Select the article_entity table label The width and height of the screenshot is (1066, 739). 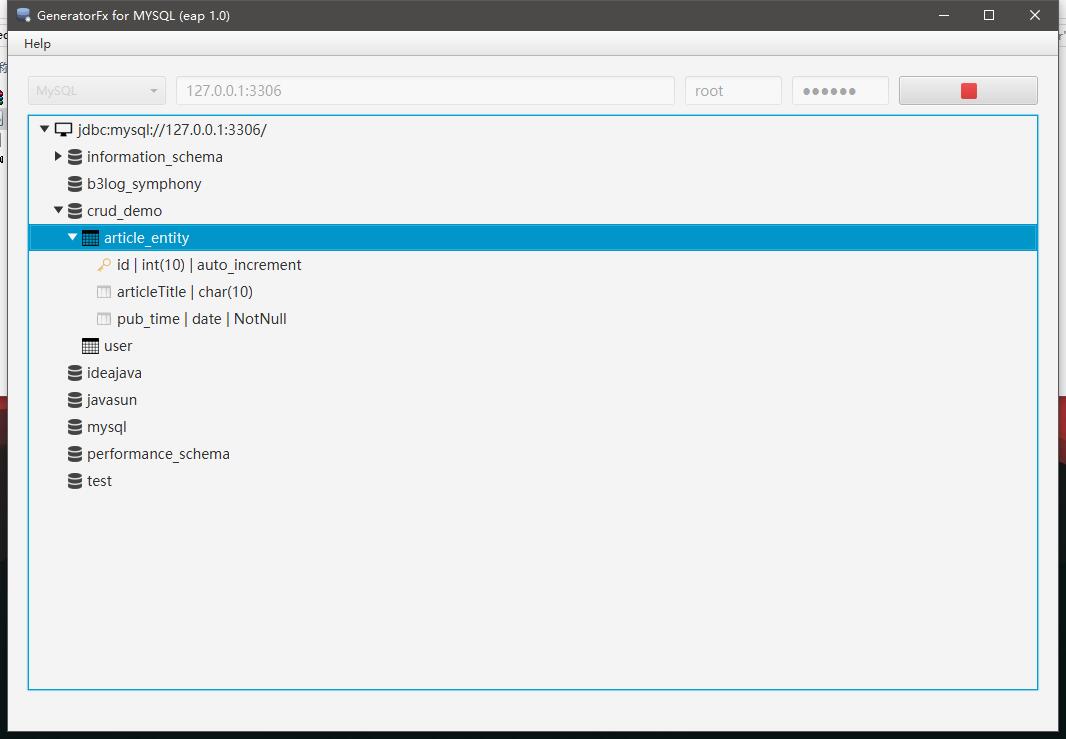click(146, 238)
